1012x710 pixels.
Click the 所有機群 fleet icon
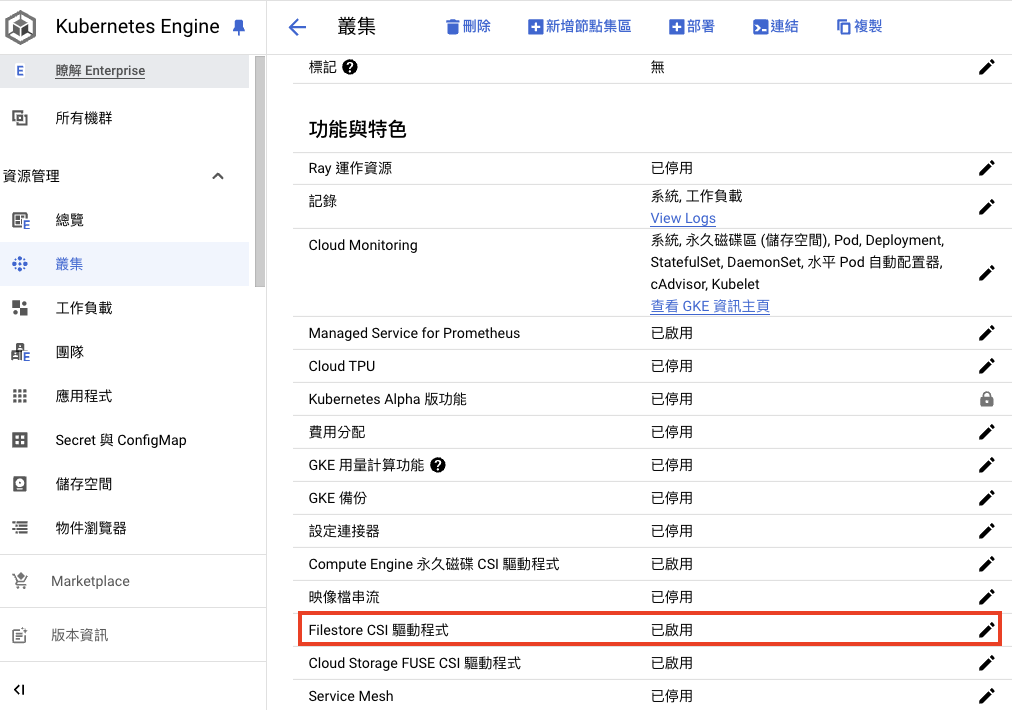point(20,118)
